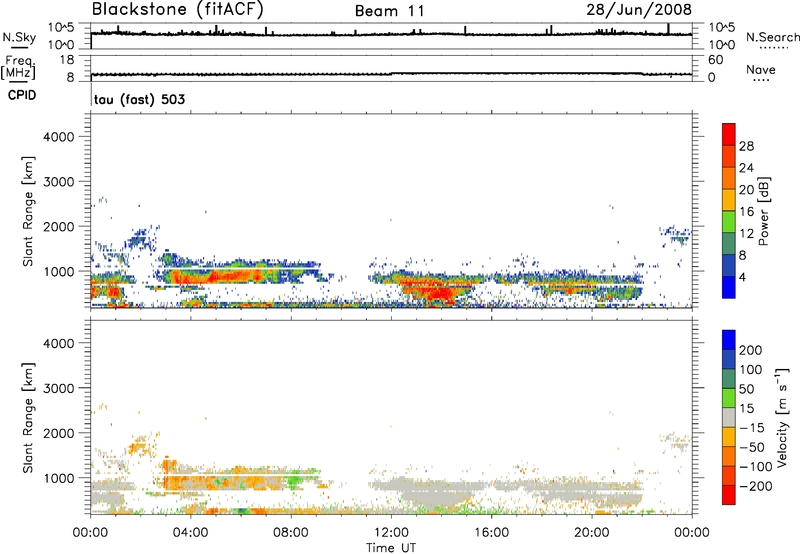The height and width of the screenshot is (554, 800).
Task: Click '4000' on the power panel range axis
Action: pos(59,137)
